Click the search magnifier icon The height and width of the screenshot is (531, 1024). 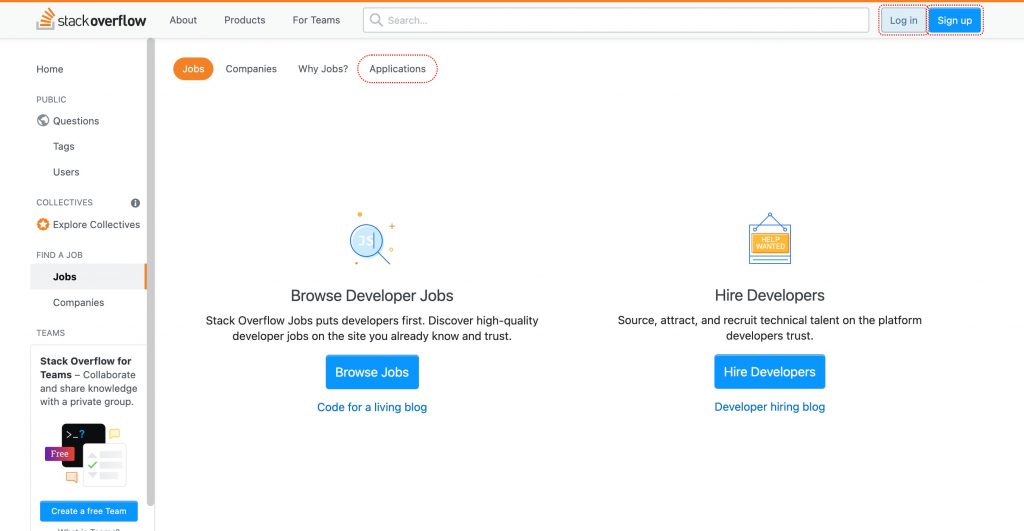[x=376, y=20]
